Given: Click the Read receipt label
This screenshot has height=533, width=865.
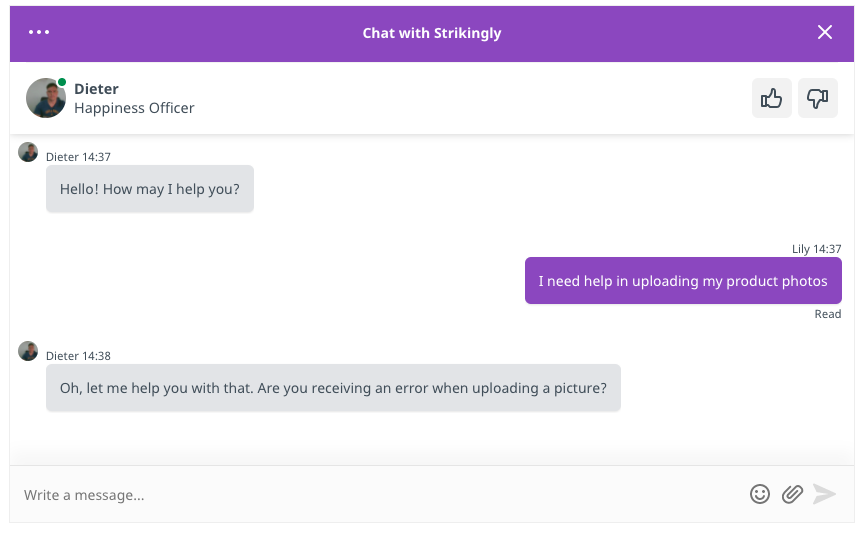Looking at the screenshot, I should (x=828, y=314).
